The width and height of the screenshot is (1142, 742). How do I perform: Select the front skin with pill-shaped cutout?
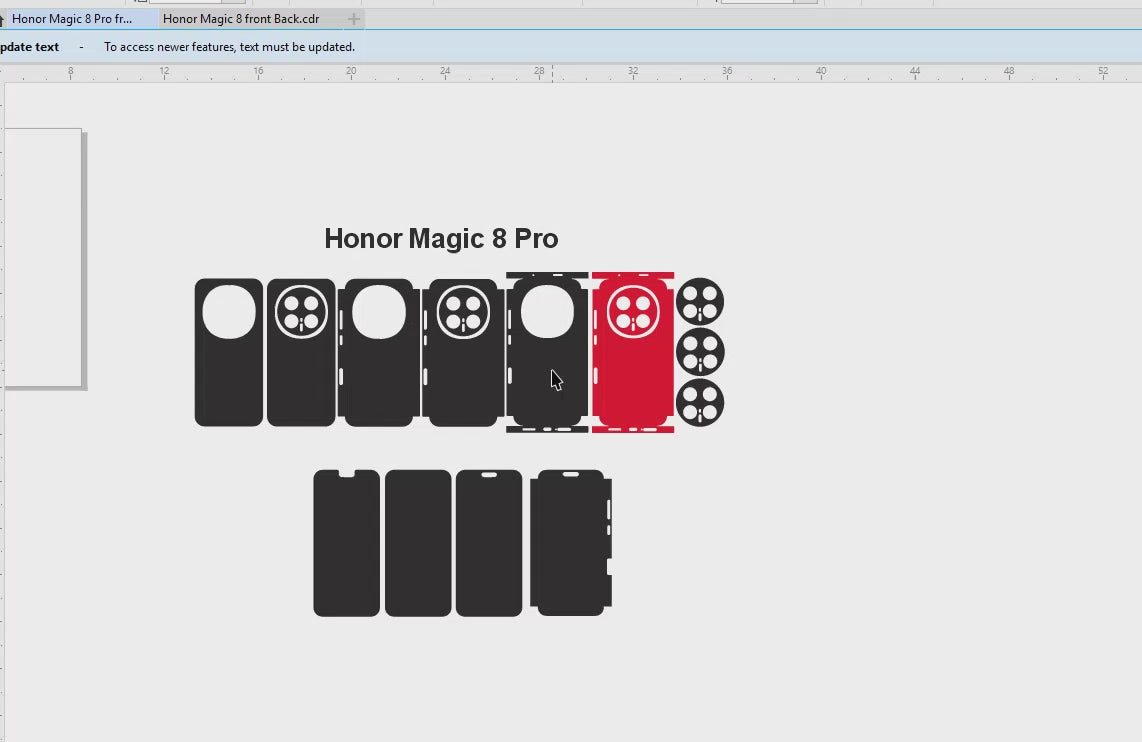[489, 545]
